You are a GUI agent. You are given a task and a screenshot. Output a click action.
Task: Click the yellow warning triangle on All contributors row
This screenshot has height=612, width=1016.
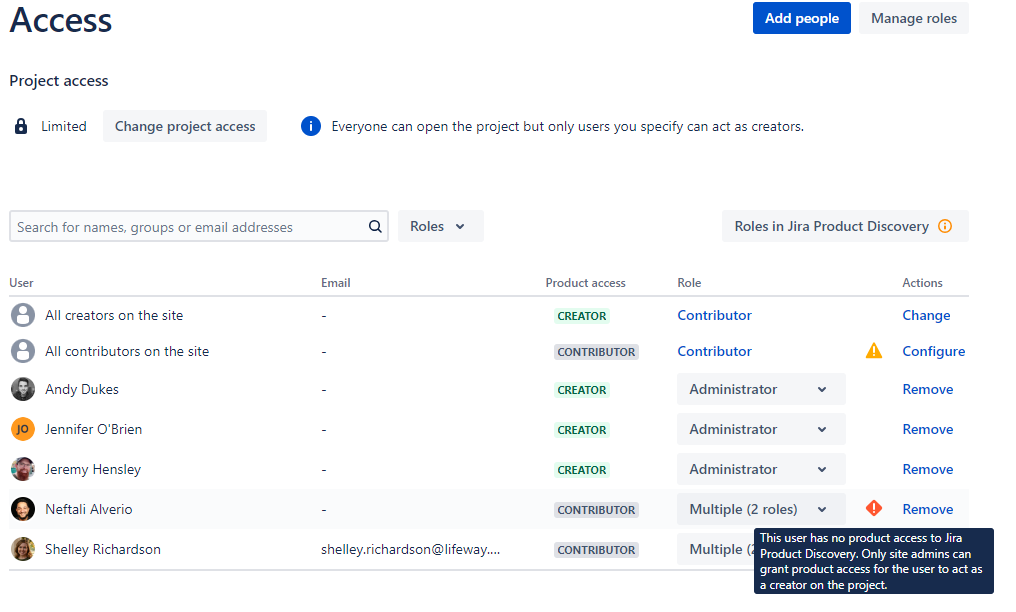coord(873,351)
